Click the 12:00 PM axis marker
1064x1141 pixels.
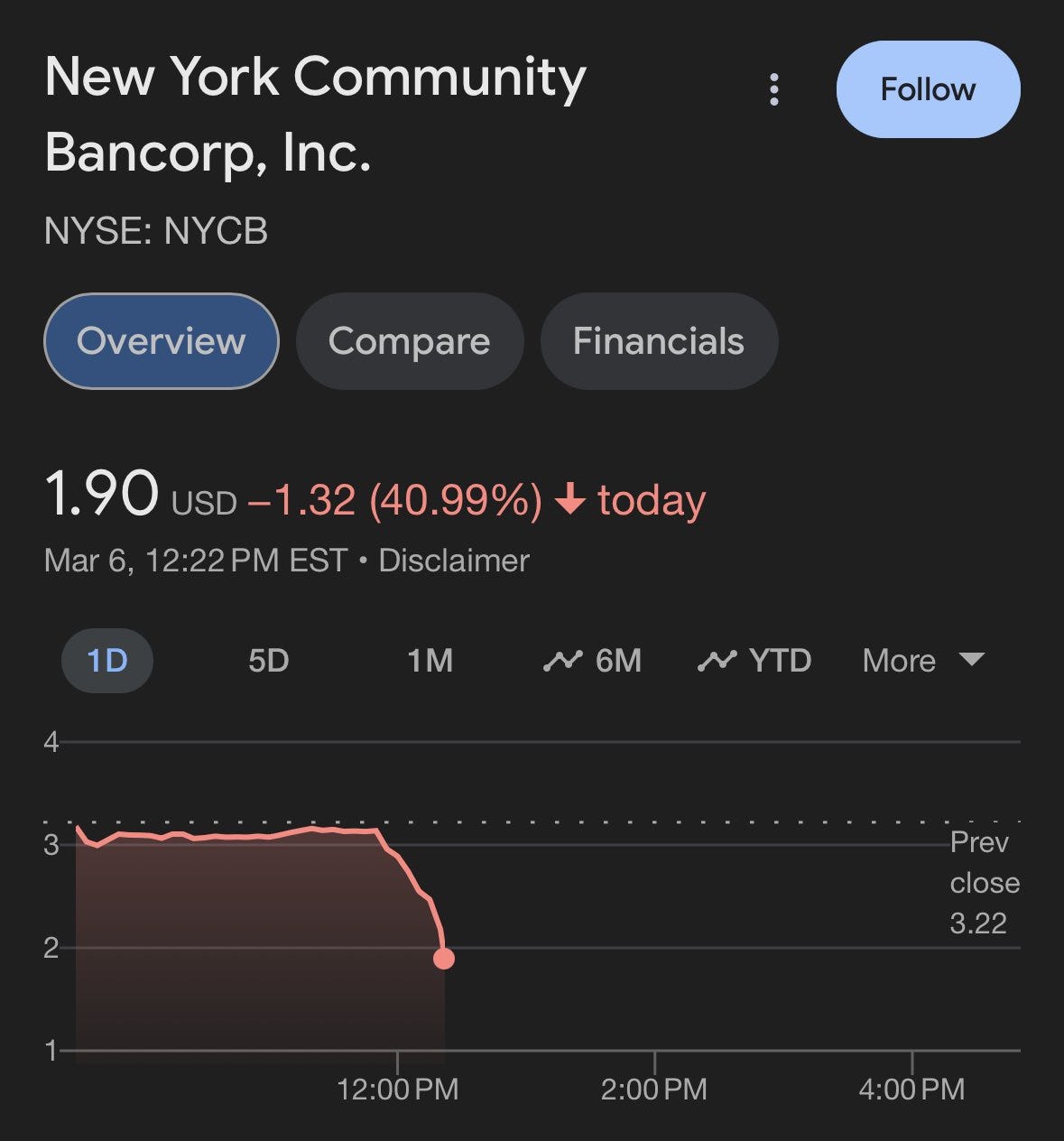397,1089
